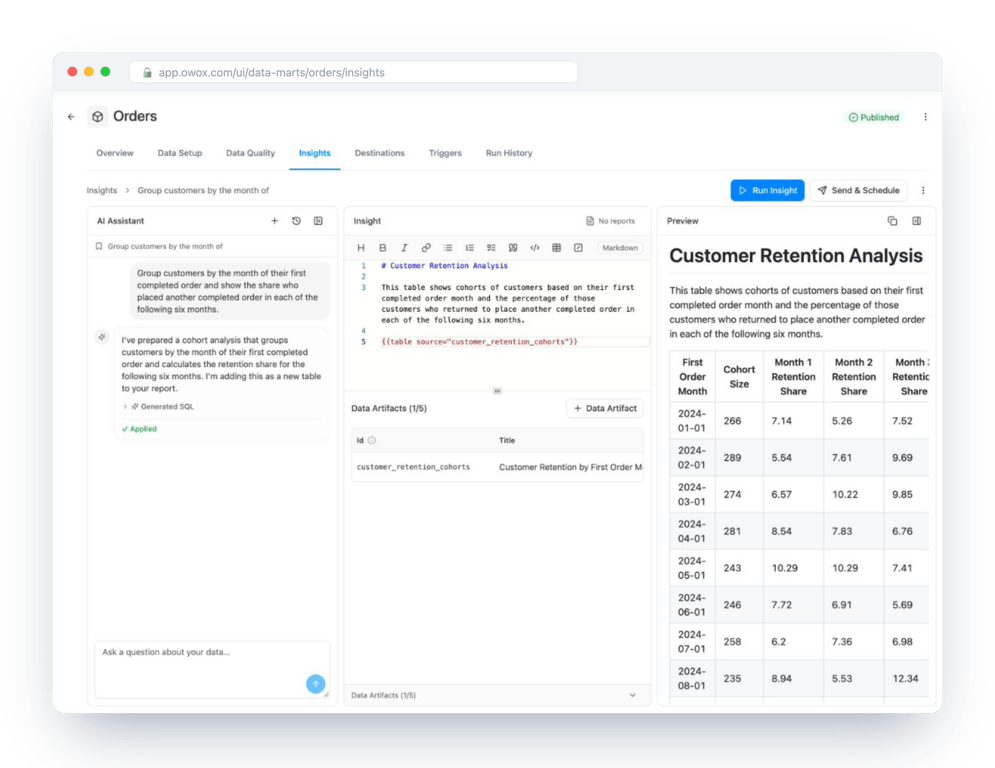This screenshot has width=995, height=768.
Task: Click the browser address bar
Action: 353,72
